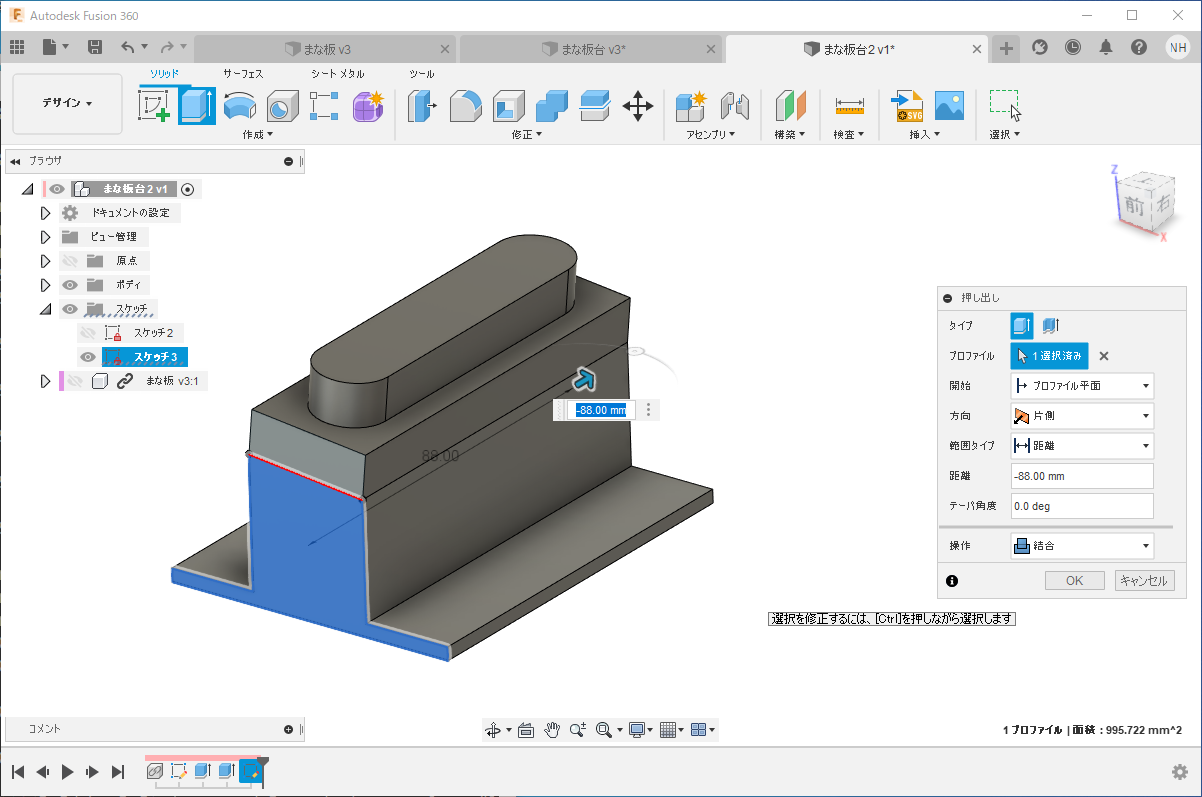Expand the ドキュメントの設定 tree node
The image size is (1202, 797).
tap(45, 213)
